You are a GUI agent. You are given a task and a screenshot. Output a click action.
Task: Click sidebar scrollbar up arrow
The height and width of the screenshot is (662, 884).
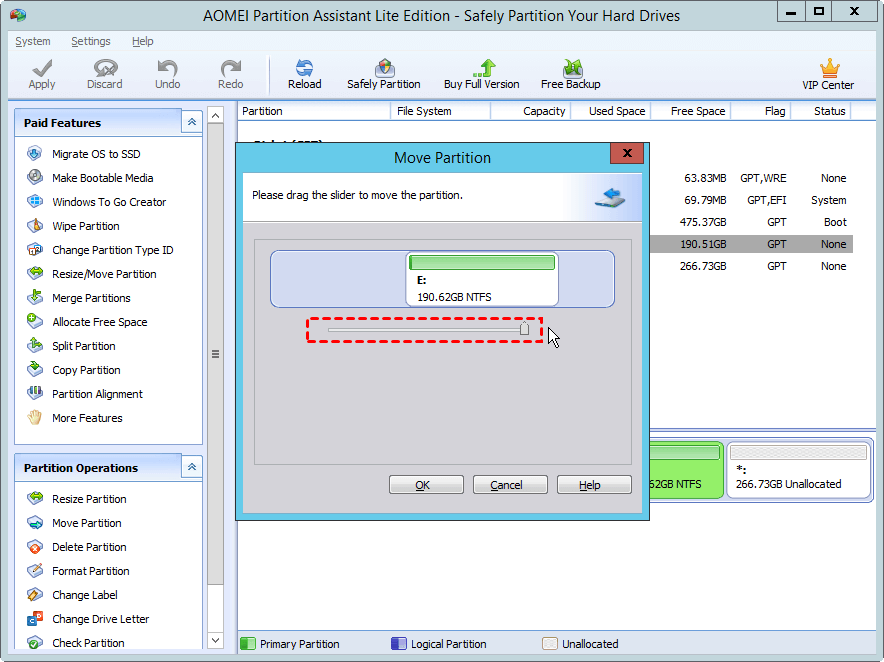(x=215, y=116)
